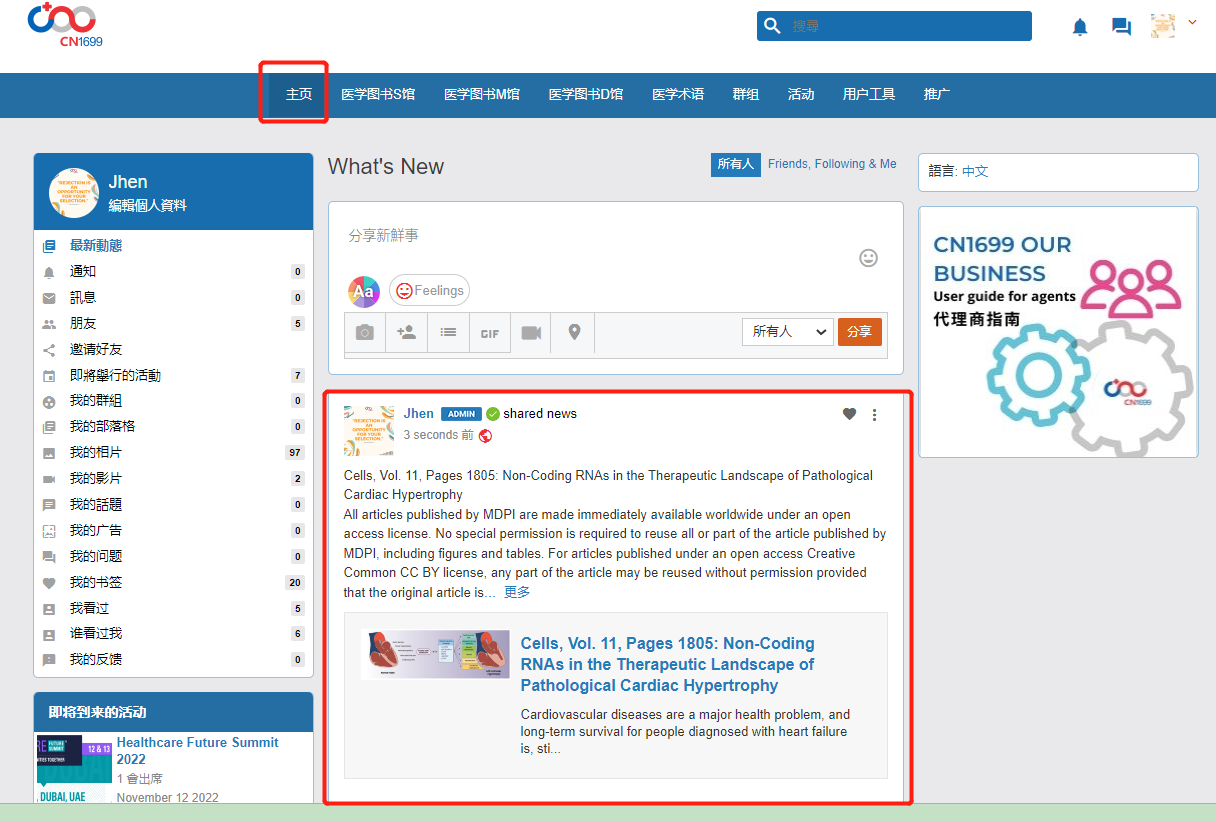Image resolution: width=1216 pixels, height=821 pixels.
Task: Open the 所有人 privacy dropdown
Action: [788, 332]
